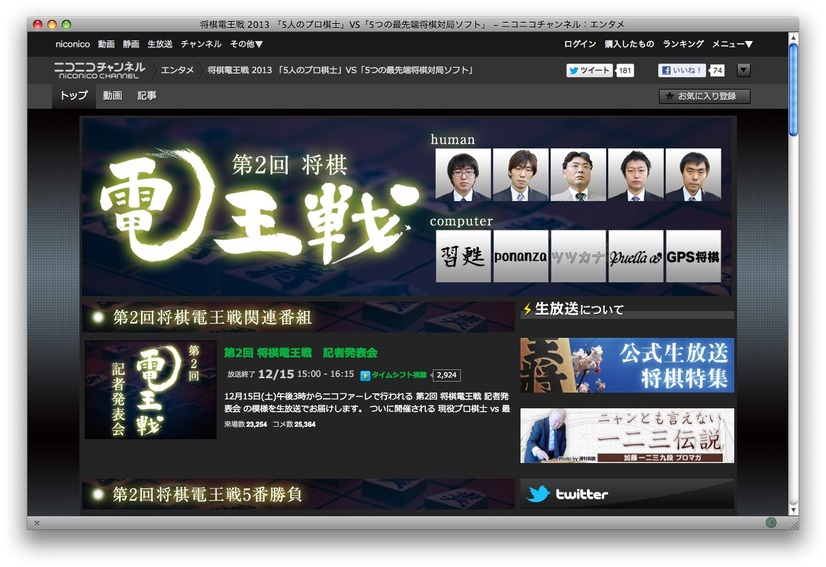Open the トップ tab
Image resolution: width=826 pixels, height=567 pixels.
[x=74, y=96]
